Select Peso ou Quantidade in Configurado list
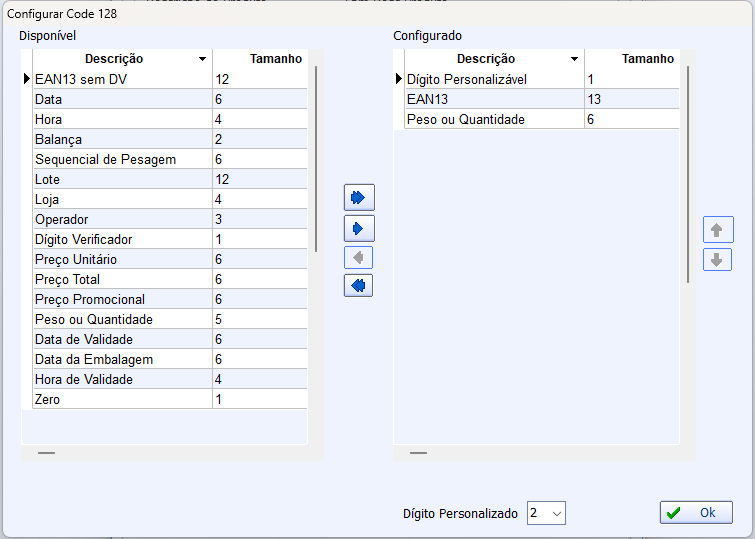 [493, 119]
